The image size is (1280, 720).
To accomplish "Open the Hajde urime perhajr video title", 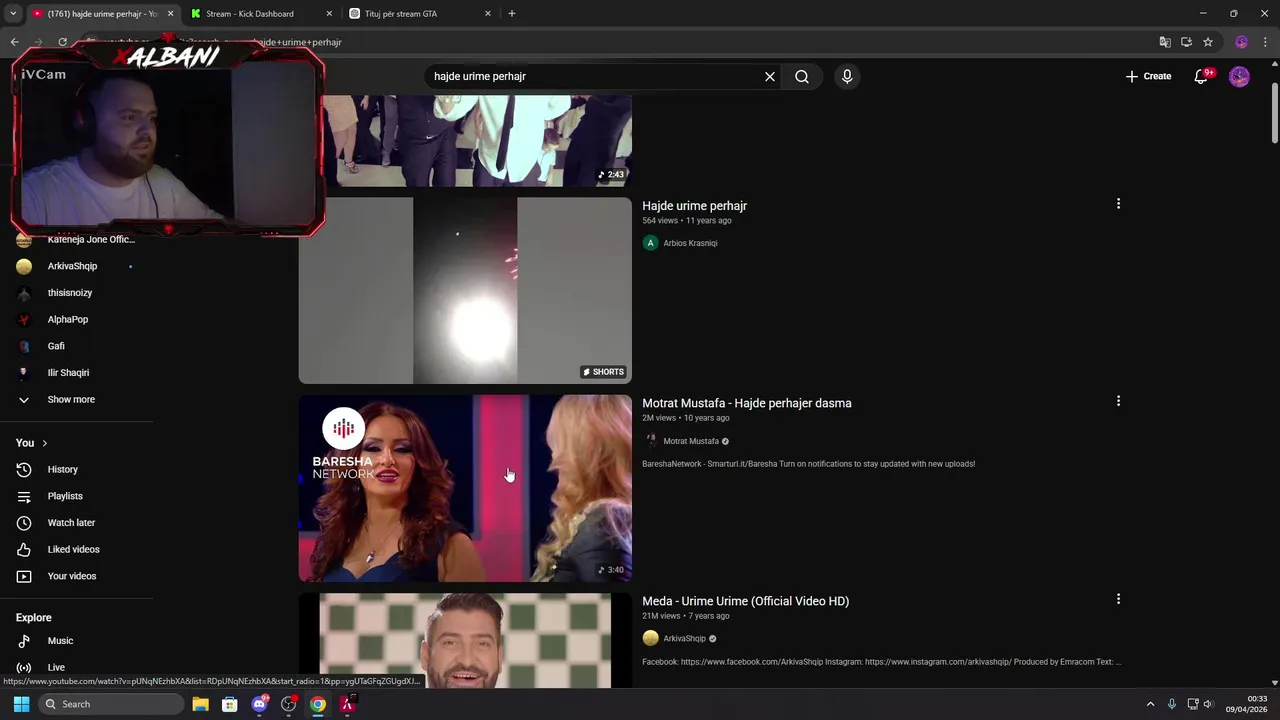I will (x=694, y=206).
